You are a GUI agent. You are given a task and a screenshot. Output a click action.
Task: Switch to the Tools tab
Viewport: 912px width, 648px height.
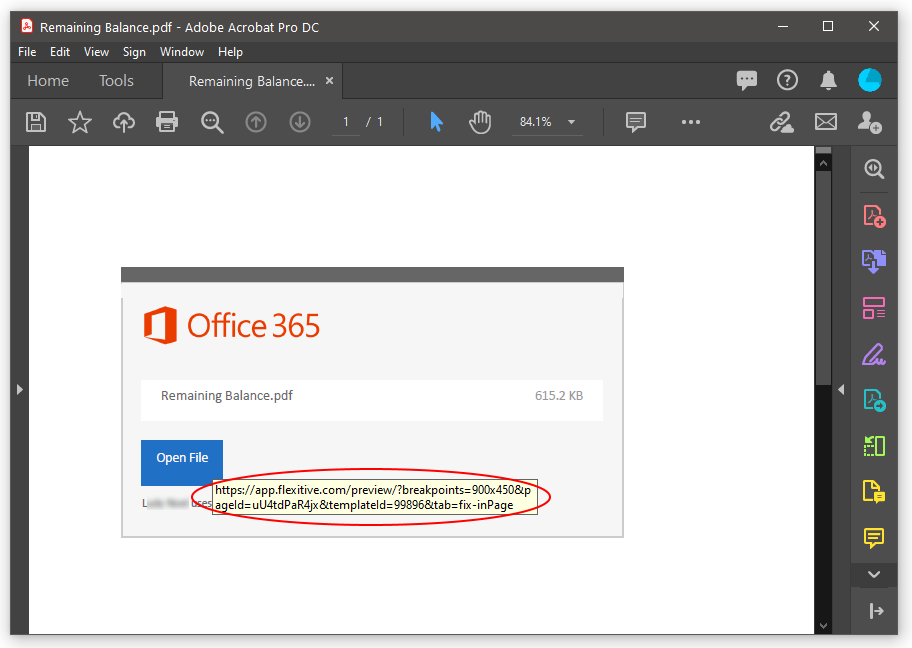[116, 81]
